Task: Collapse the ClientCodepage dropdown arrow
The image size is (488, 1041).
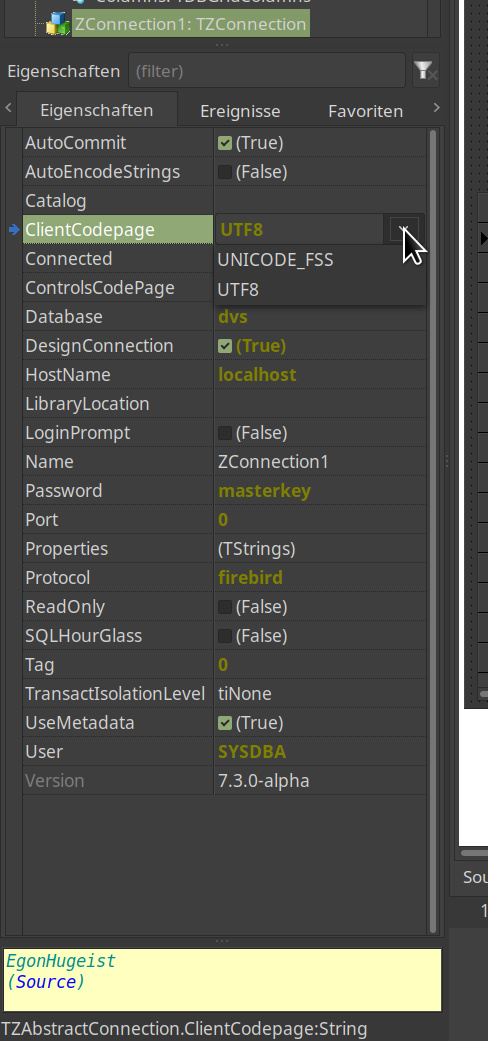Action: (404, 230)
